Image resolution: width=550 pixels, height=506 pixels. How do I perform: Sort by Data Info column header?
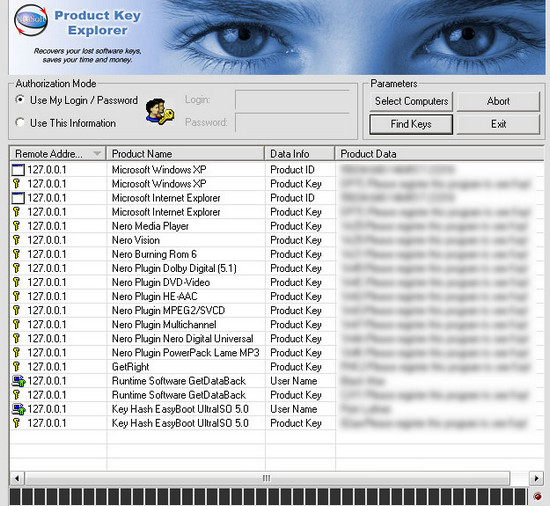click(300, 154)
